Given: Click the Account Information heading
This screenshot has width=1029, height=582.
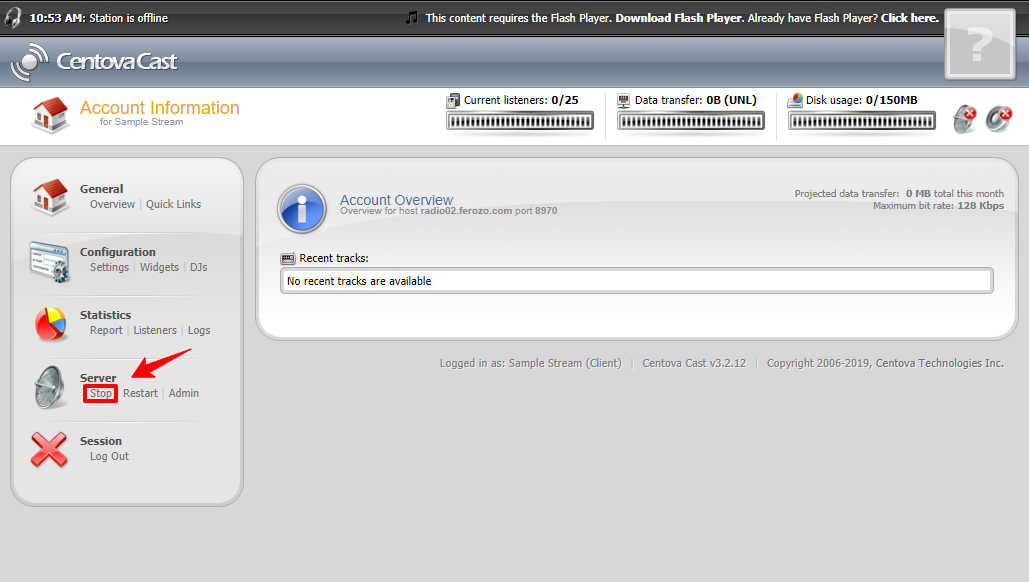Looking at the screenshot, I should [x=159, y=108].
